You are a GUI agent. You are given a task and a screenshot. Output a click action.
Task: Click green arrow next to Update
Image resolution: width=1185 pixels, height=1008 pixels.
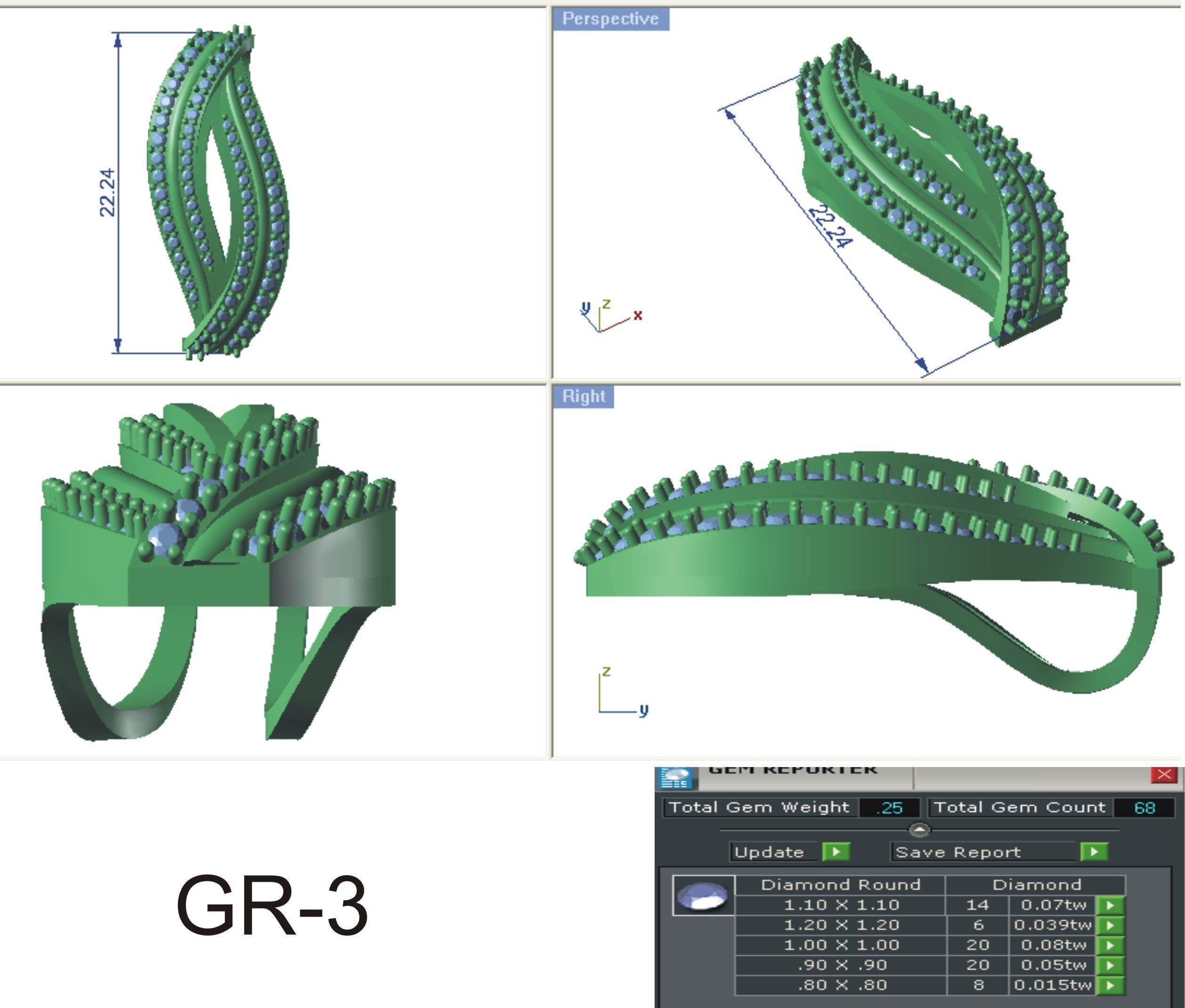point(836,852)
